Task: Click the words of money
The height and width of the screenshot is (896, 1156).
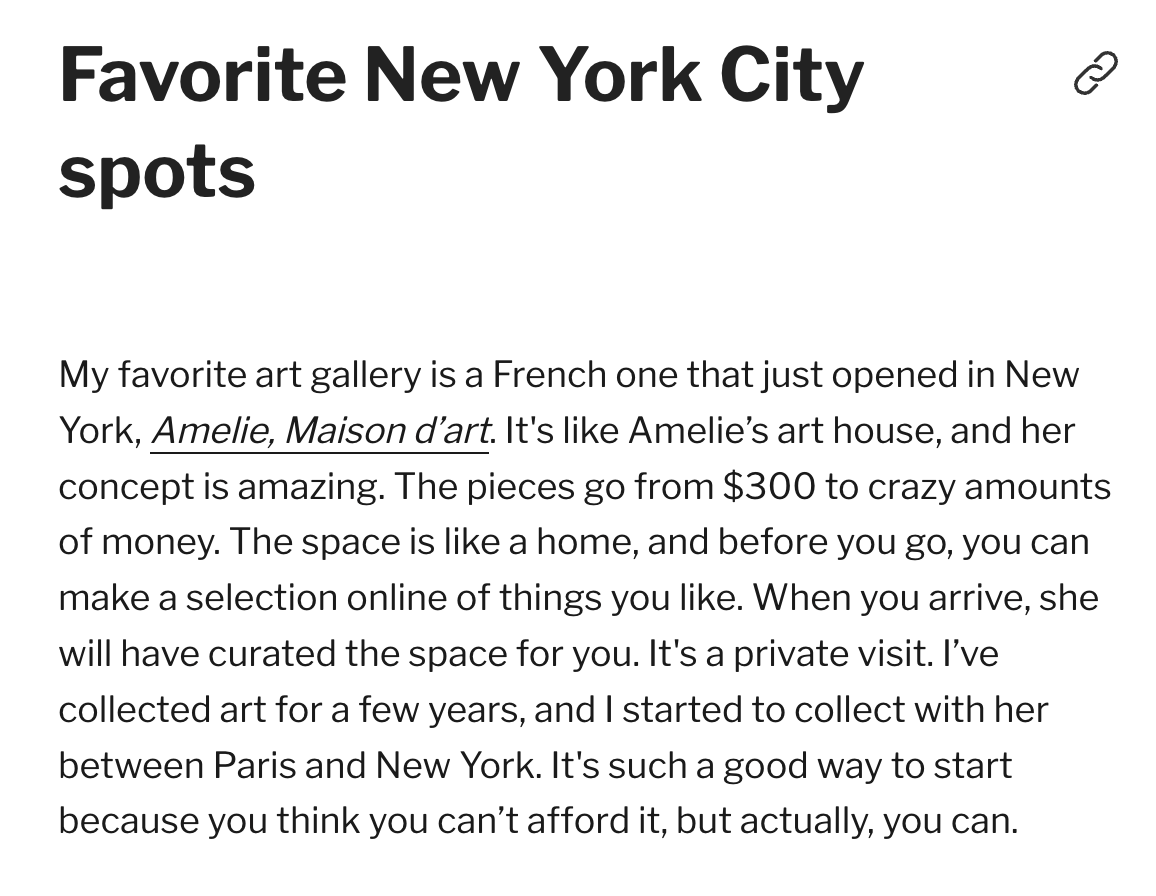Action: [x=138, y=542]
